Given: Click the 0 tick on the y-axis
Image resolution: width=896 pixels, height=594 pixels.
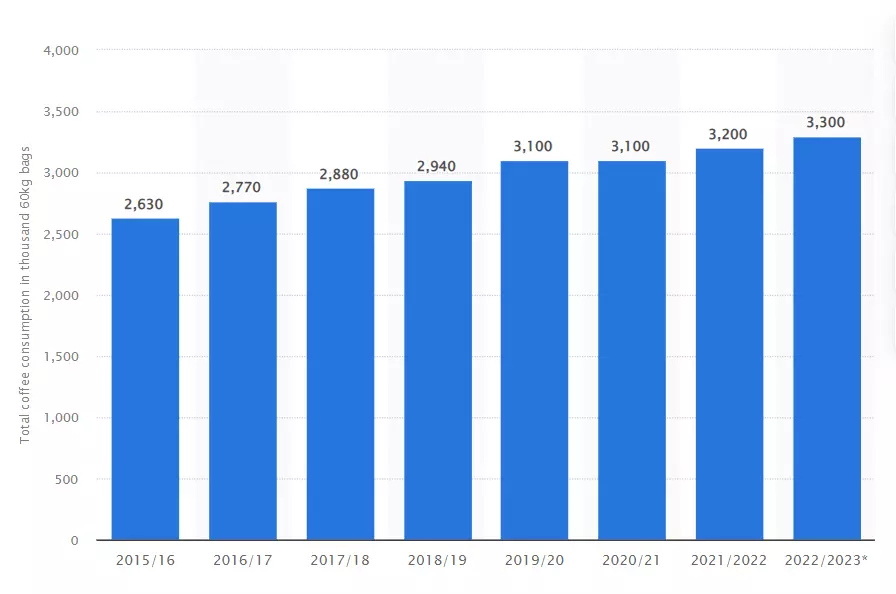Looking at the screenshot, I should point(74,540).
